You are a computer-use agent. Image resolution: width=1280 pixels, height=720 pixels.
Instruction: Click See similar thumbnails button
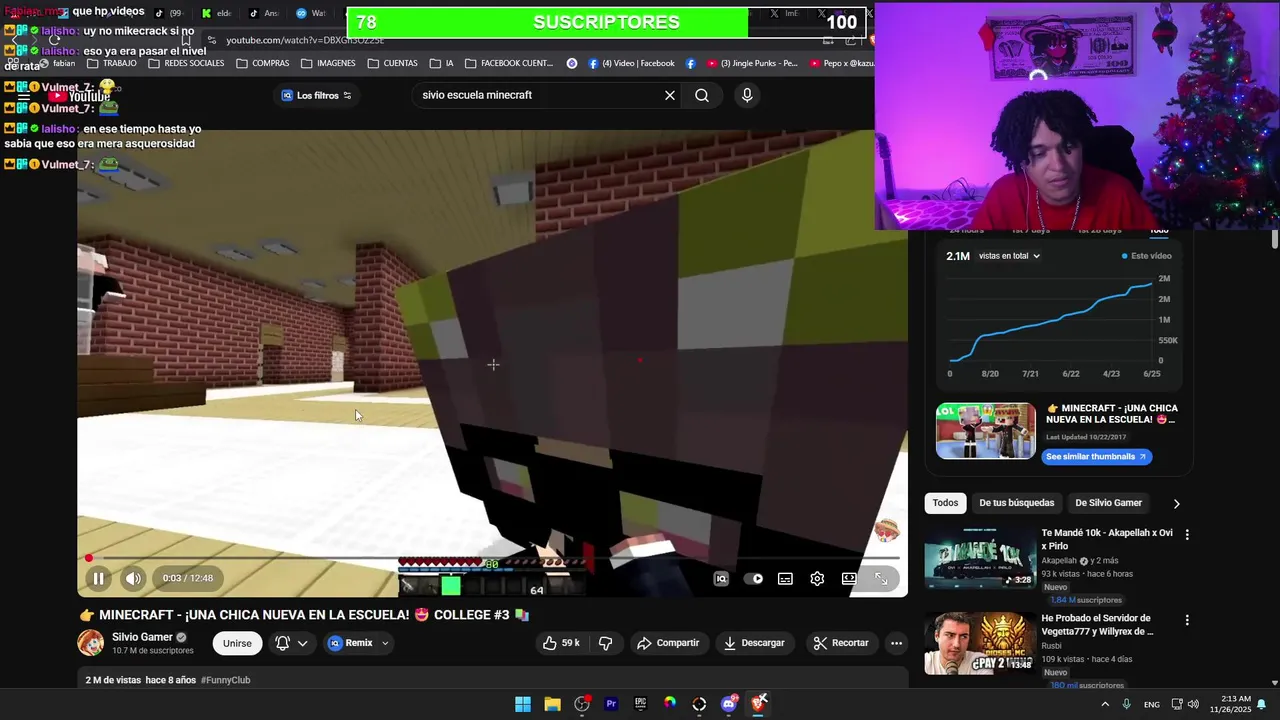coord(1096,457)
